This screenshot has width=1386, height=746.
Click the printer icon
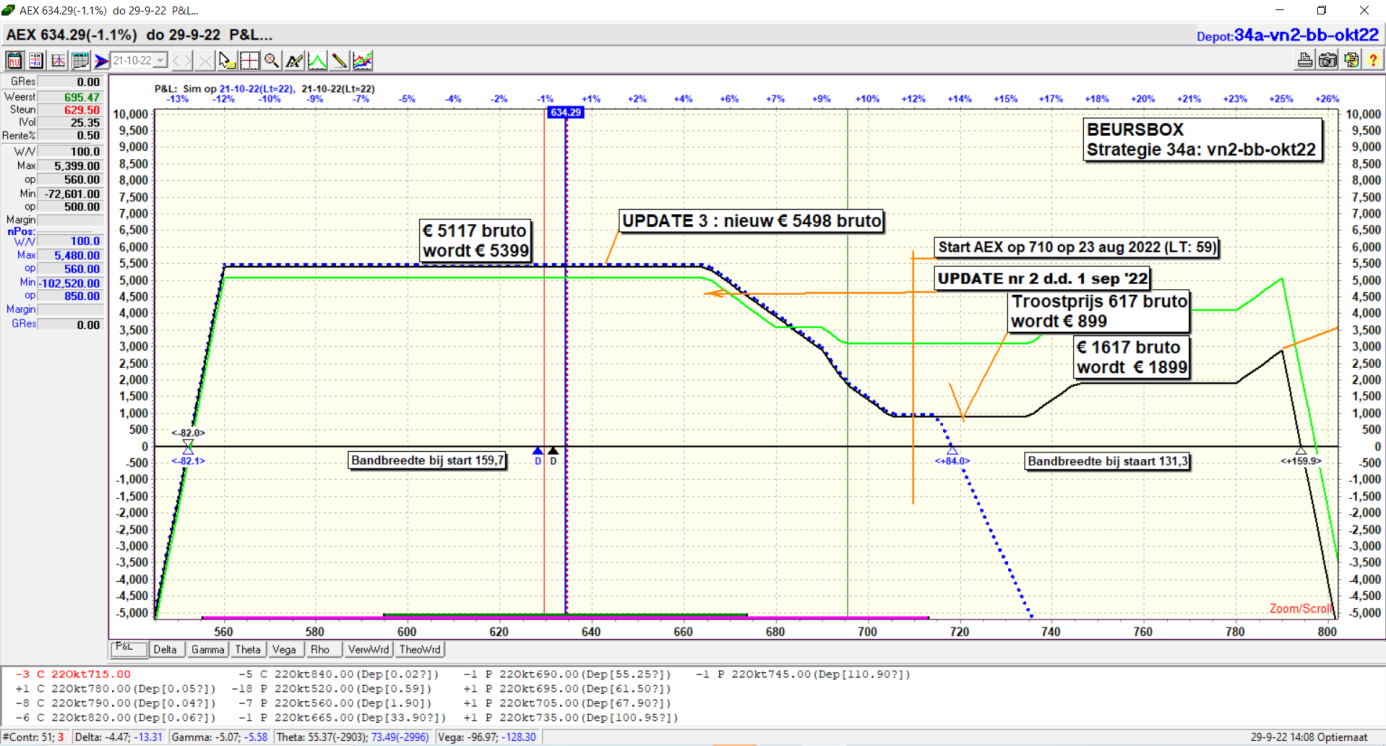click(x=1305, y=61)
